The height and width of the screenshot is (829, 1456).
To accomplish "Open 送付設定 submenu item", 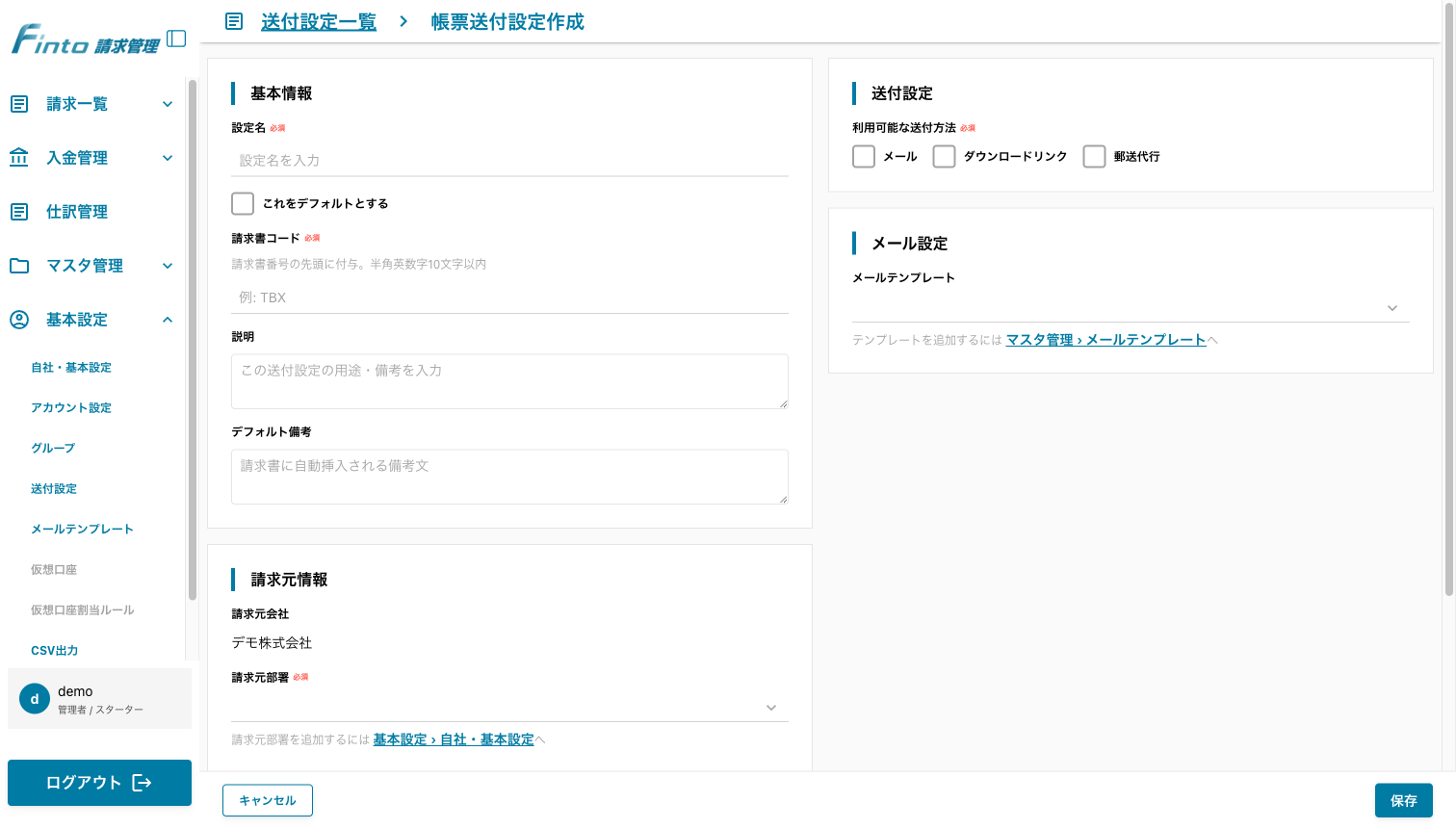I will (x=54, y=489).
